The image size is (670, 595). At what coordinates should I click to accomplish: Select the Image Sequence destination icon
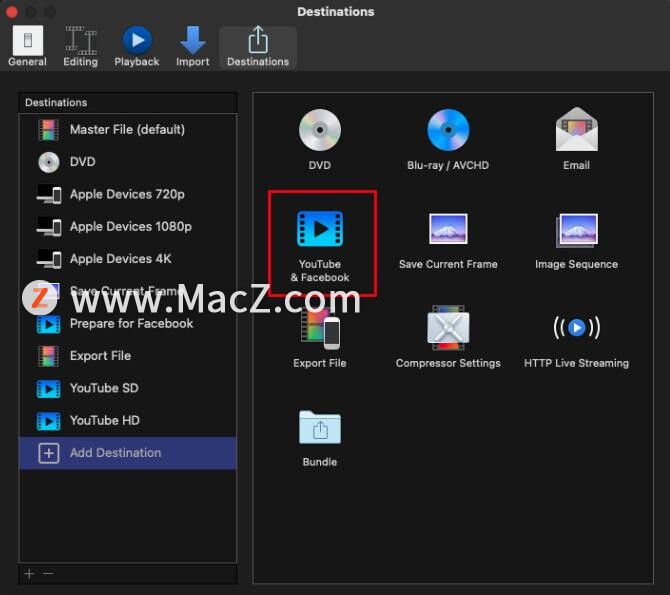tap(576, 230)
